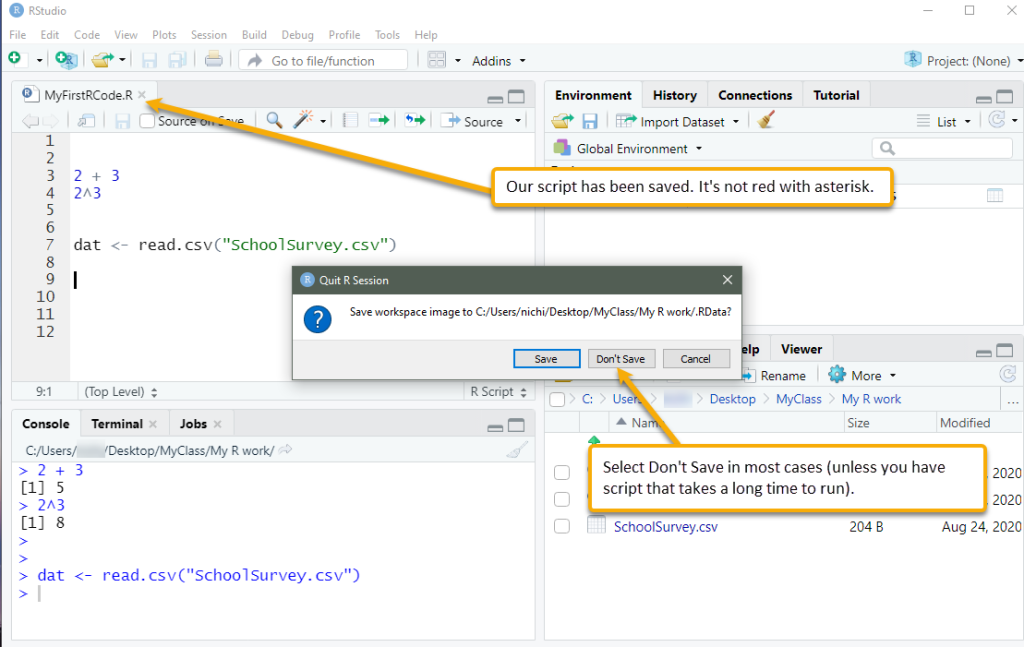Click the Desktop breadcrumb in Files path
This screenshot has width=1024, height=647.
click(x=732, y=399)
